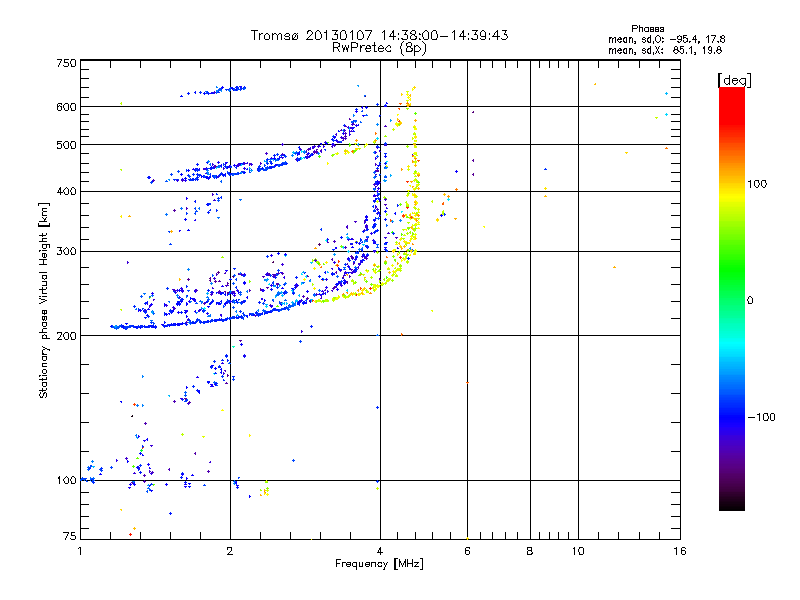Viewport: 800px width, 600px height.
Task: Click the '10' x-axis tick label
Action: pyautogui.click(x=578, y=551)
